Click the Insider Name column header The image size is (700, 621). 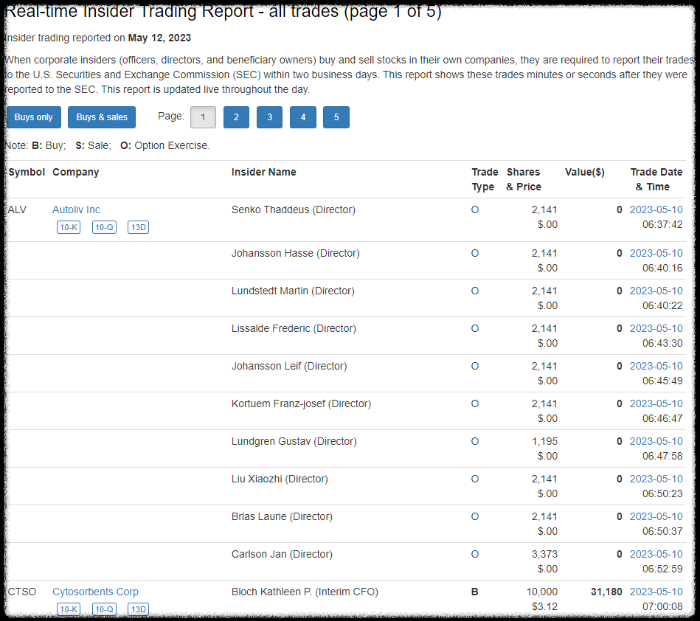(264, 172)
